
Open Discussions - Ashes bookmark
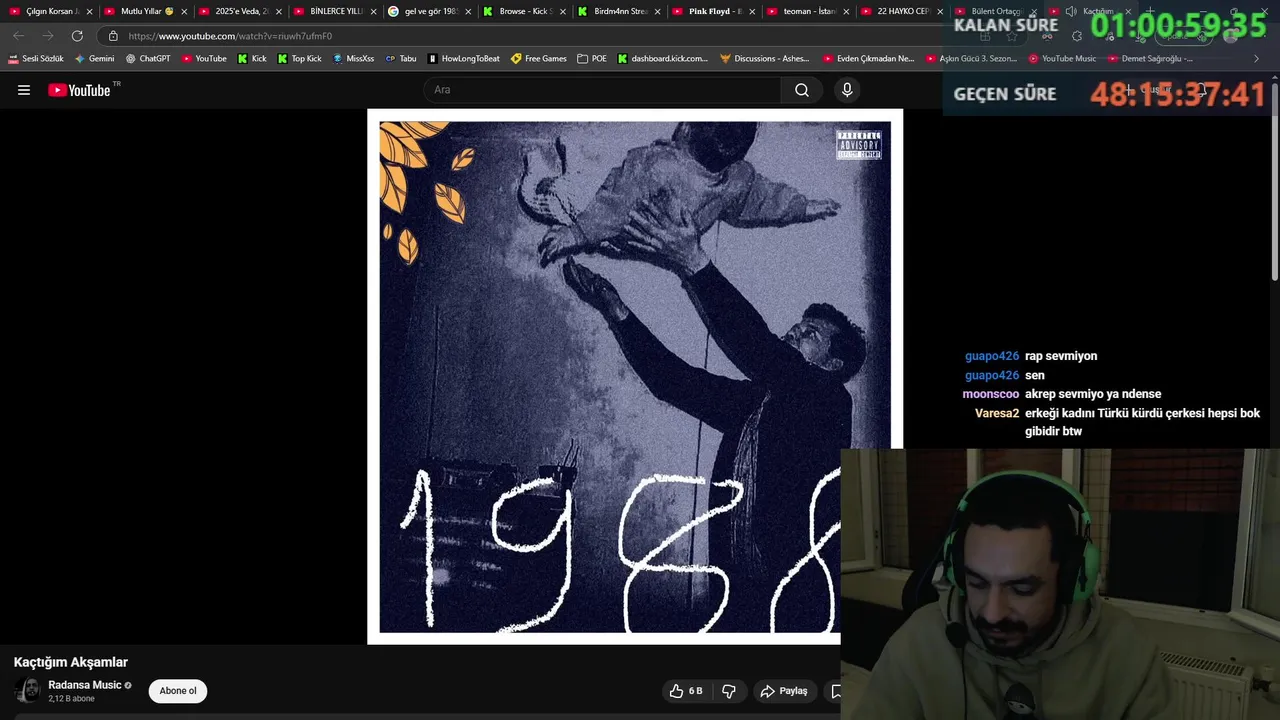(765, 59)
